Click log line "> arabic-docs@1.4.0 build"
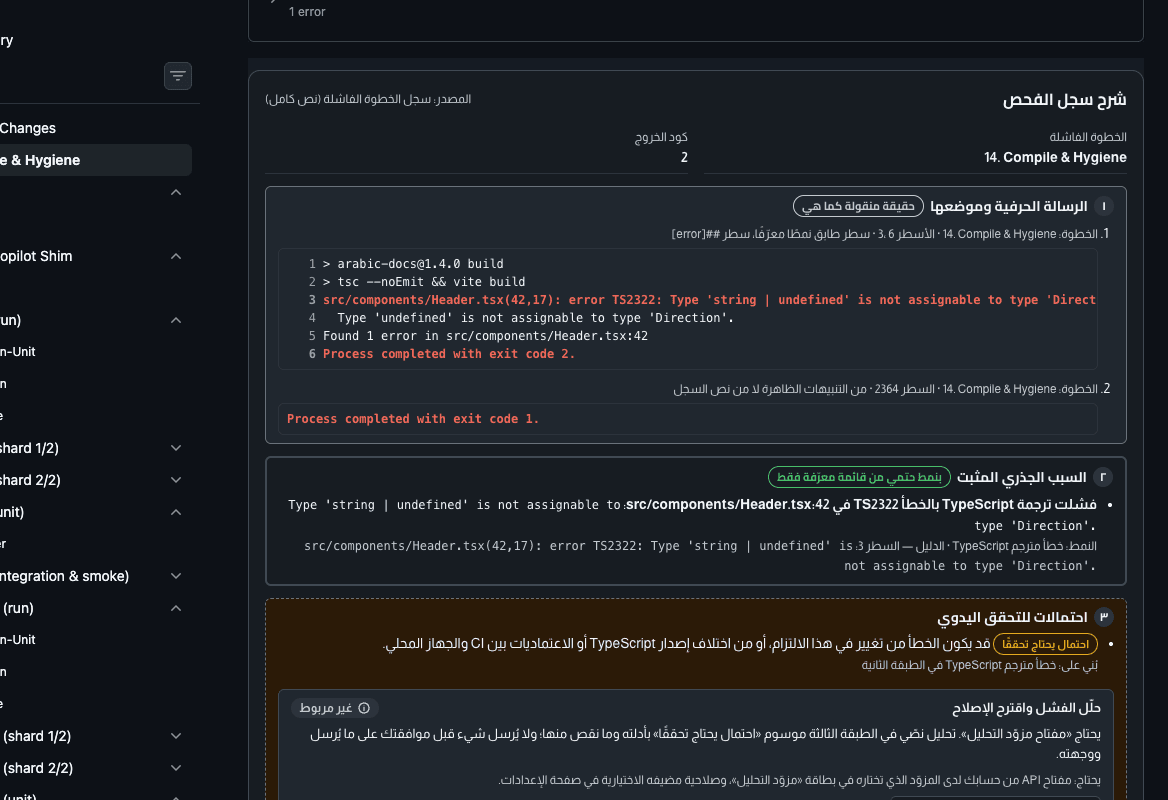 tap(413, 264)
